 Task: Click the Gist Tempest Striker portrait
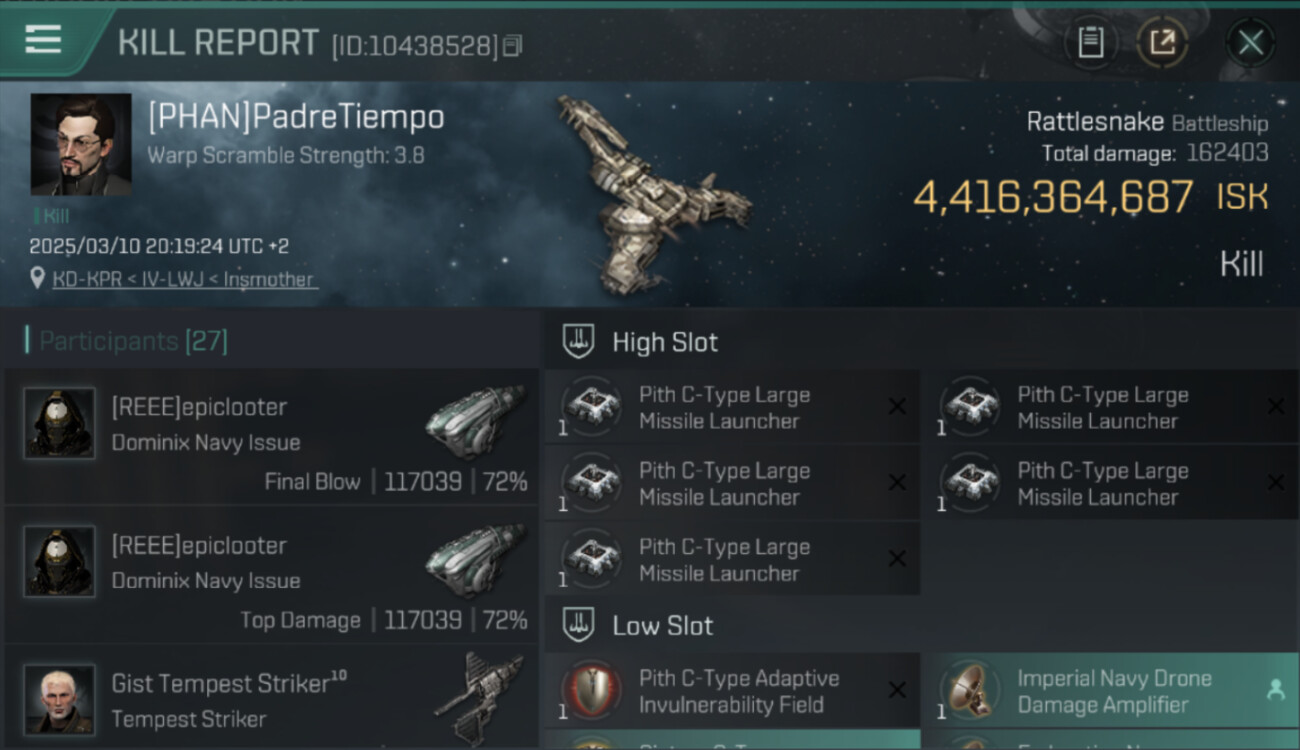pos(60,699)
